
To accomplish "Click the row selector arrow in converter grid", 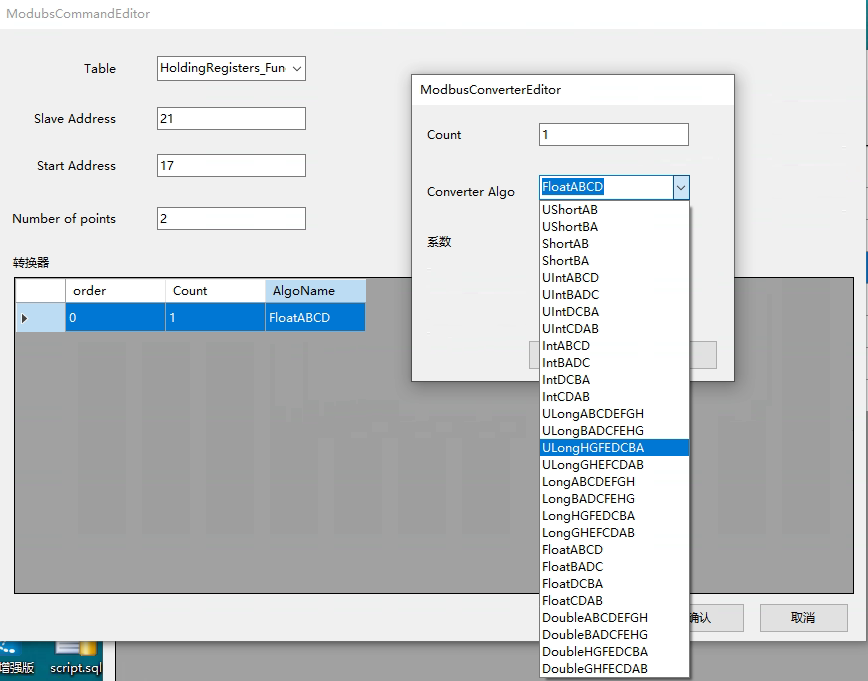I will (25, 318).
